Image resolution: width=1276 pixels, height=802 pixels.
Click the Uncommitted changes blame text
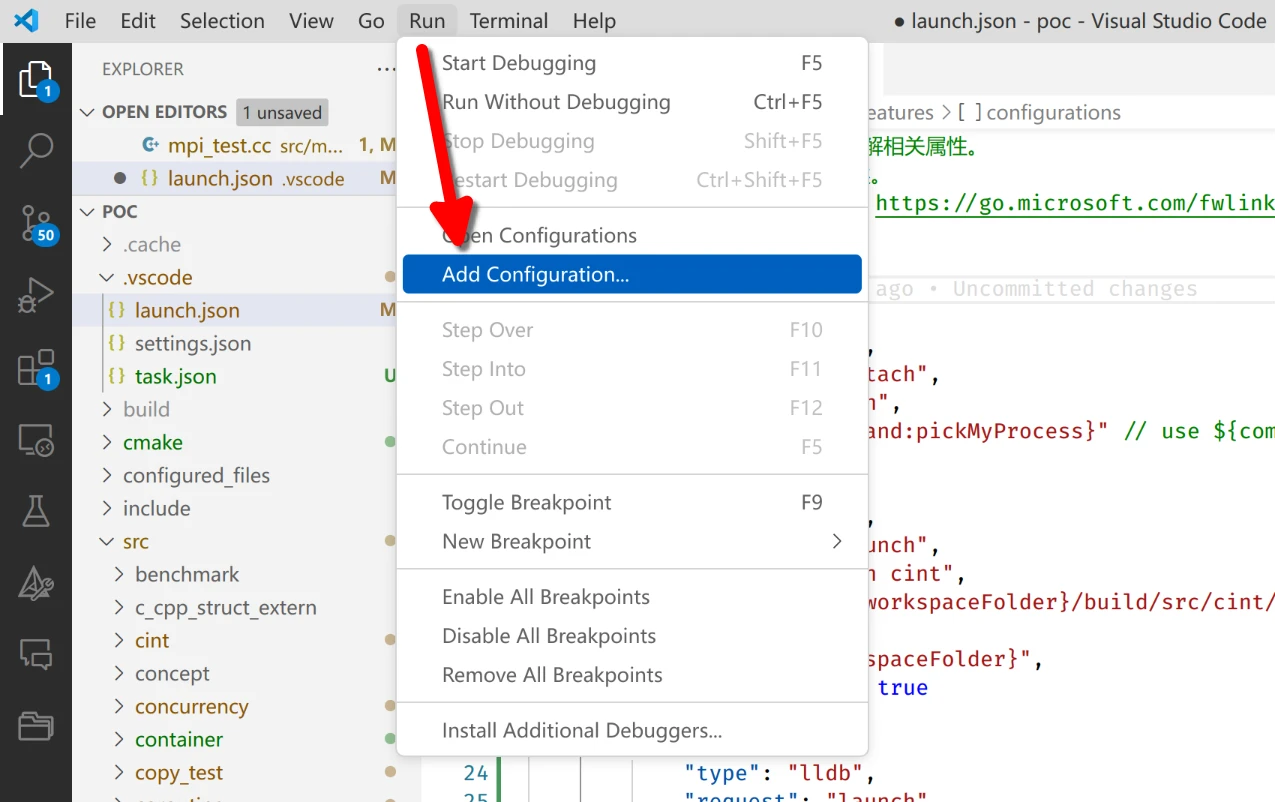pos(1075,289)
